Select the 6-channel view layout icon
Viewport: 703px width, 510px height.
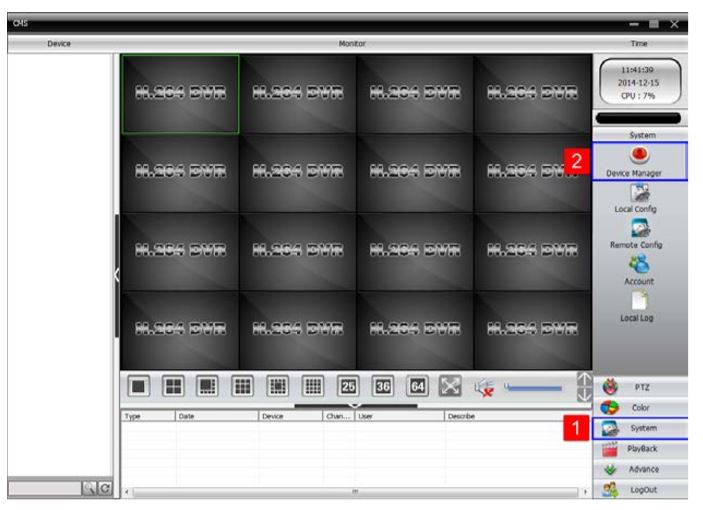[207, 386]
